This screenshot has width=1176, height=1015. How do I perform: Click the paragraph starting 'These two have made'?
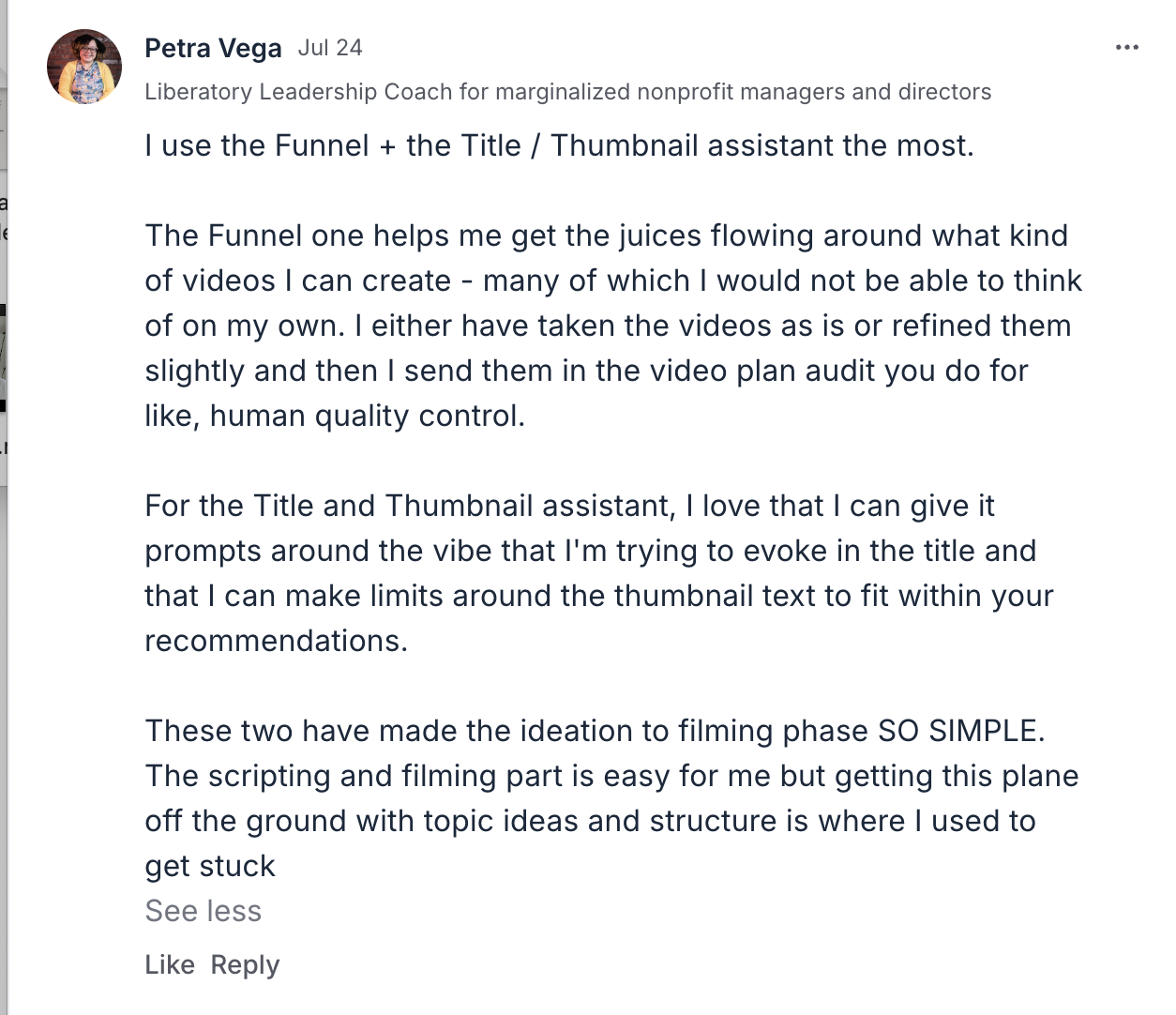point(611,798)
